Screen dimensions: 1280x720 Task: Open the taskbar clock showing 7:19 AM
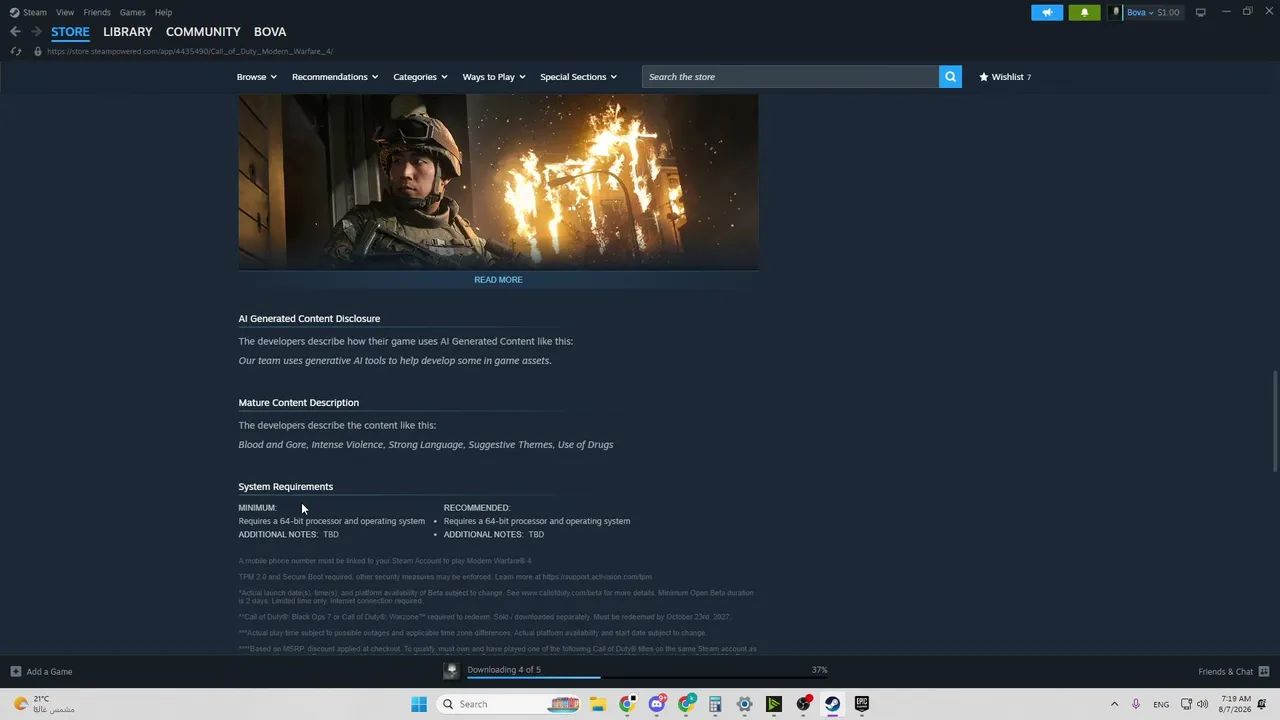1235,704
